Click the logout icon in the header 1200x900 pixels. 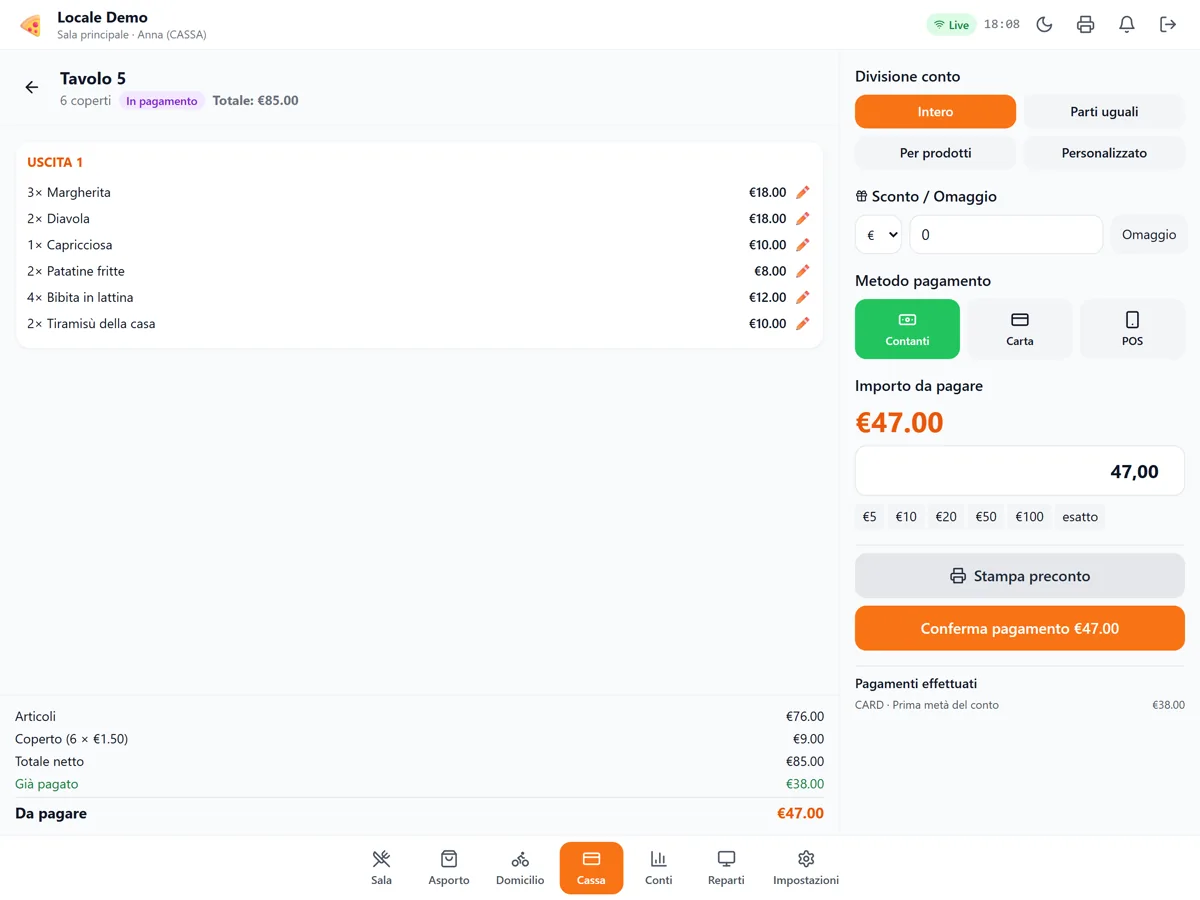pyautogui.click(x=1167, y=25)
